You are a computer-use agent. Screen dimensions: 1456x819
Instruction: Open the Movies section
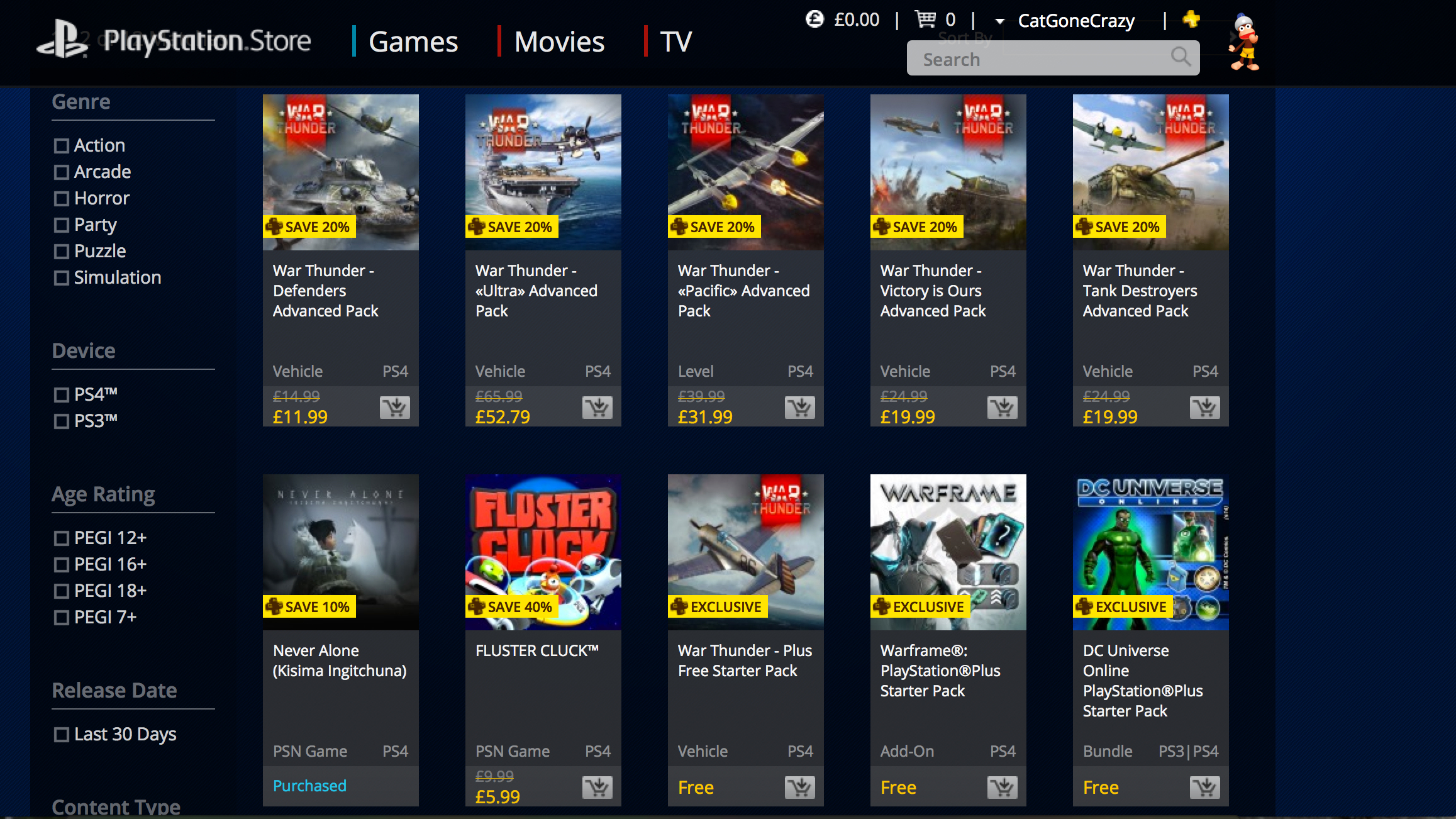[559, 42]
